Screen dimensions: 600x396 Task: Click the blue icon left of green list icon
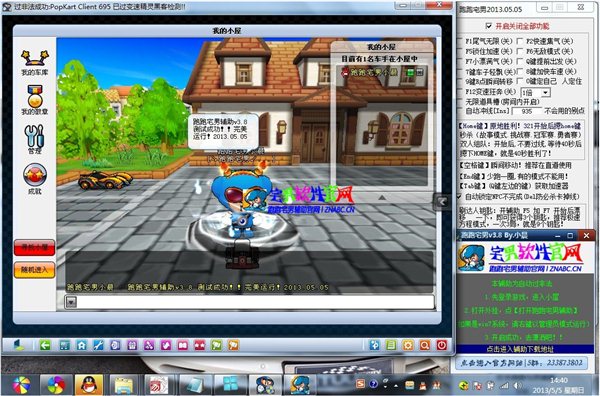(x=374, y=345)
